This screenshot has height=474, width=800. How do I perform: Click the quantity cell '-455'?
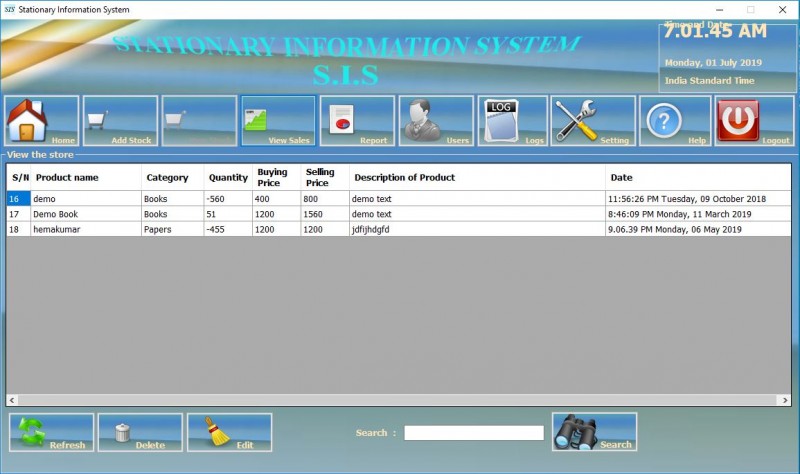click(228, 229)
